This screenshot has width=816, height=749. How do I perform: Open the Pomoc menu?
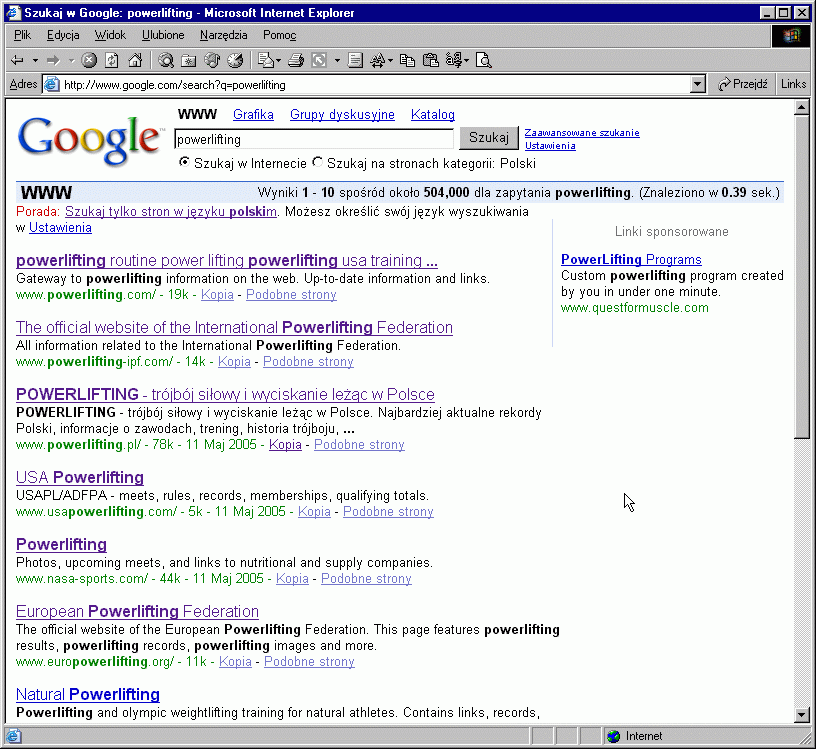(279, 35)
